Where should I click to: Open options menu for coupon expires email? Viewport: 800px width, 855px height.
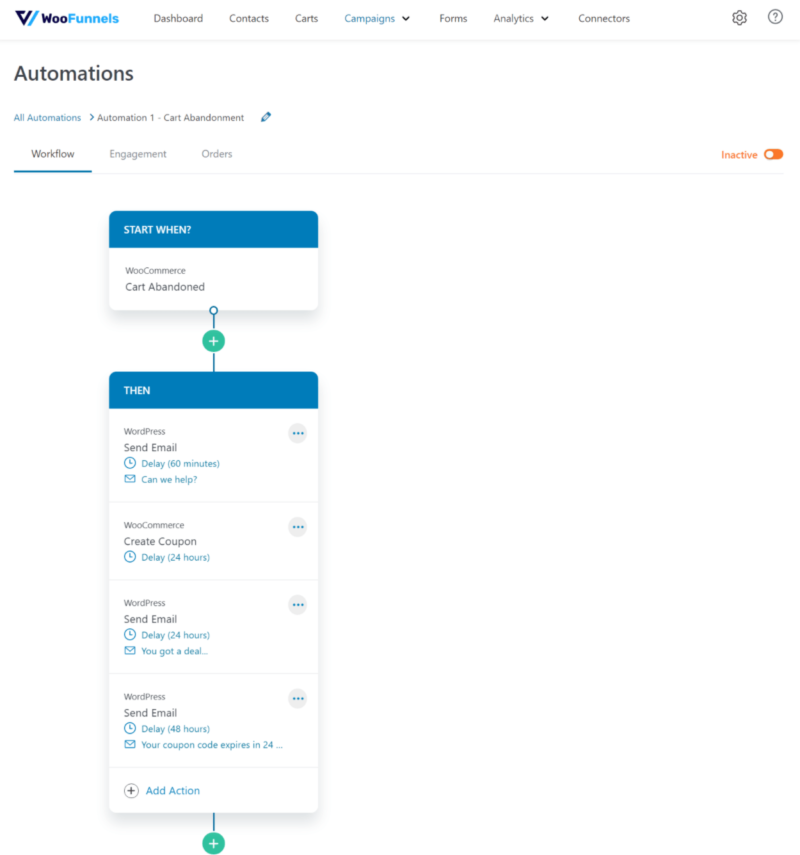point(298,699)
